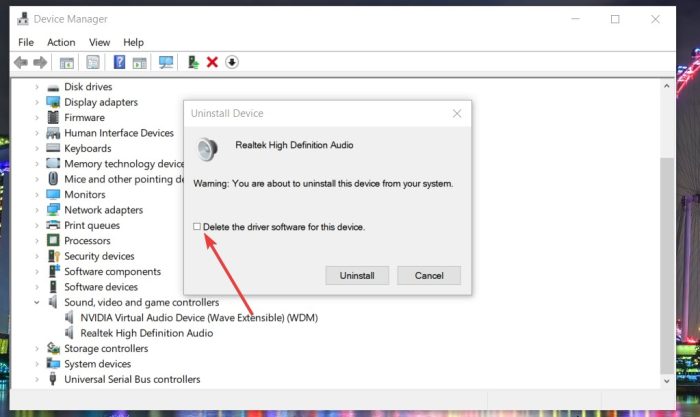Image resolution: width=700 pixels, height=417 pixels.
Task: Select the Software components entry
Action: 112,271
